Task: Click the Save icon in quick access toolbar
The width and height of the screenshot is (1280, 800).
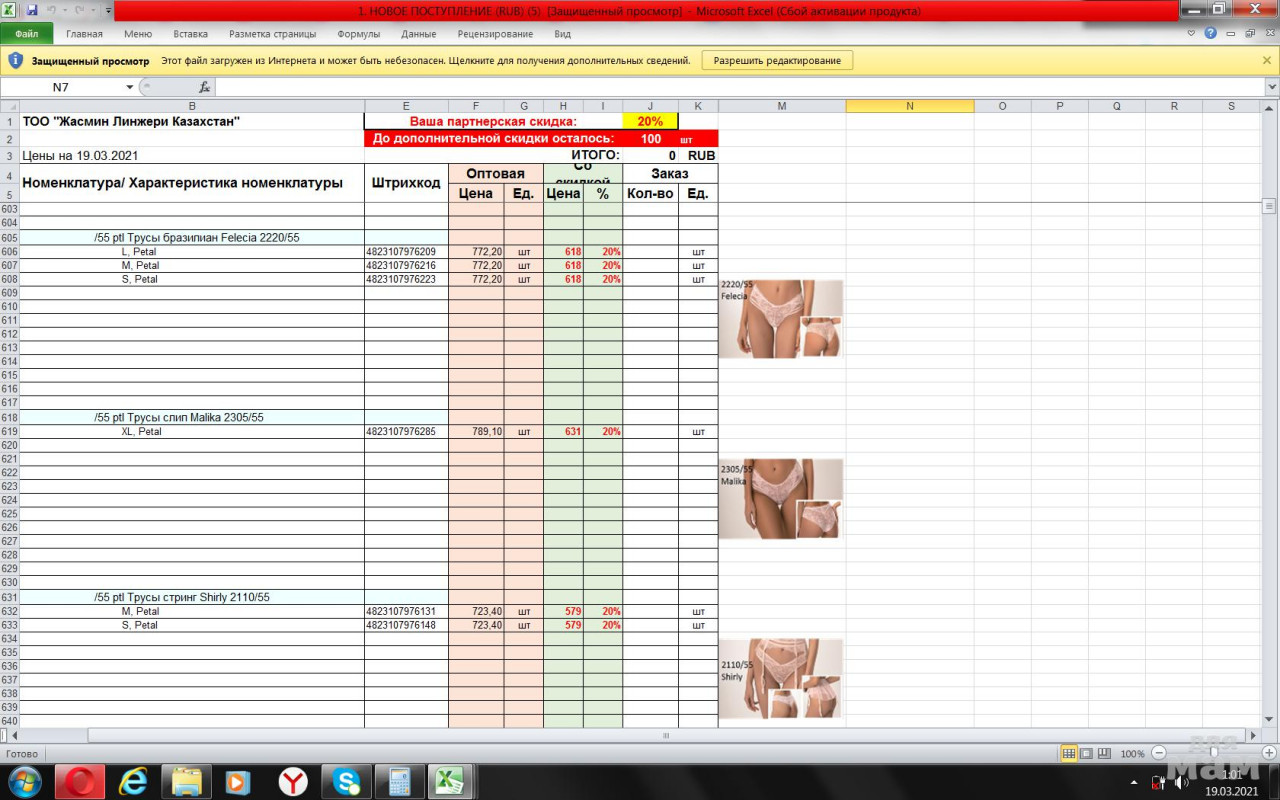Action: 32,10
